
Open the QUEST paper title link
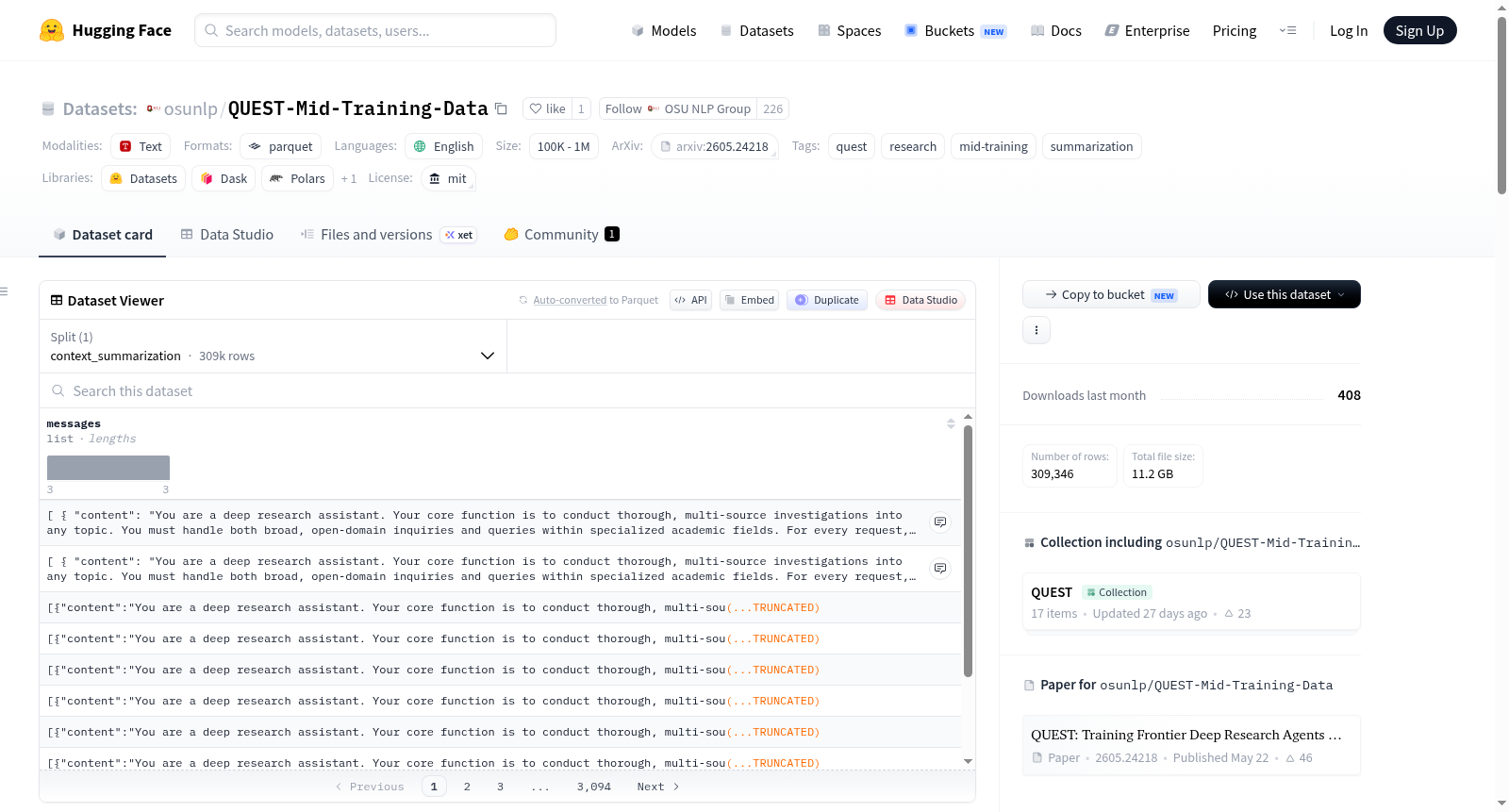(x=1186, y=736)
